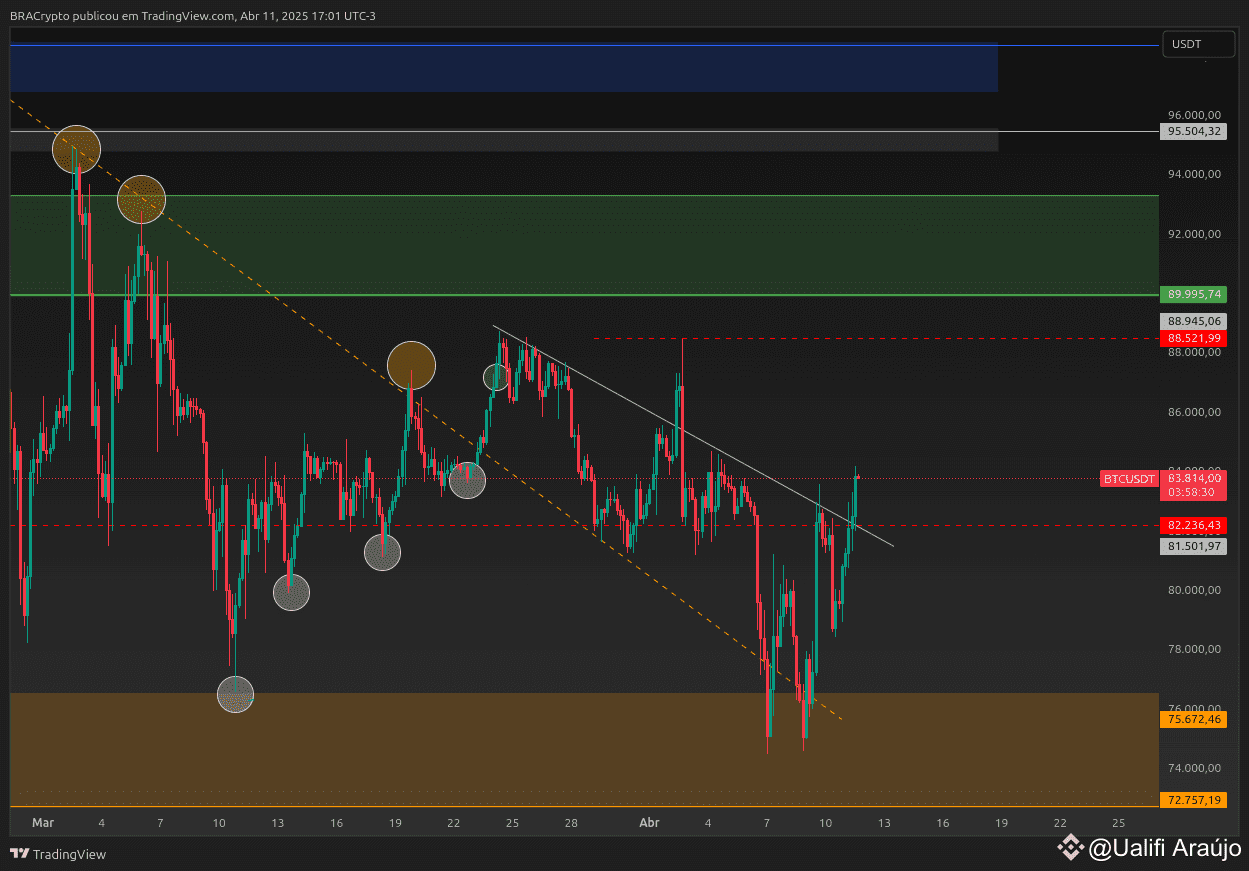Select the orange dashed descending trendline
Screen dimensions: 1249x871
[426, 409]
